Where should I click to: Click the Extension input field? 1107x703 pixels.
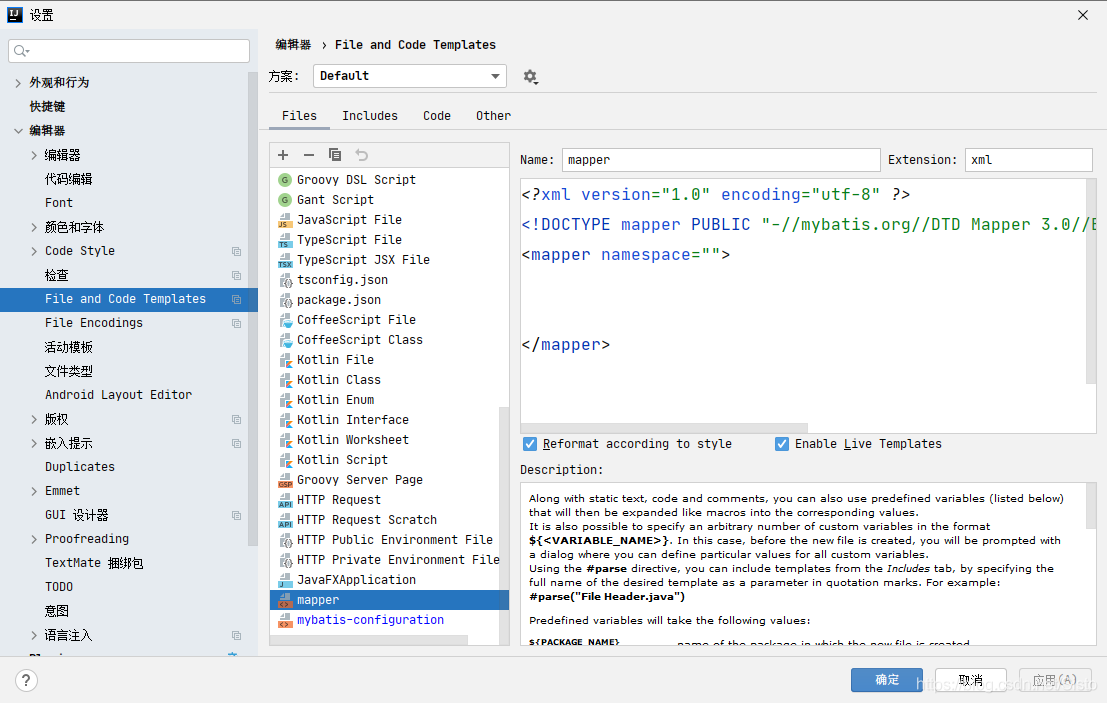click(1028, 160)
